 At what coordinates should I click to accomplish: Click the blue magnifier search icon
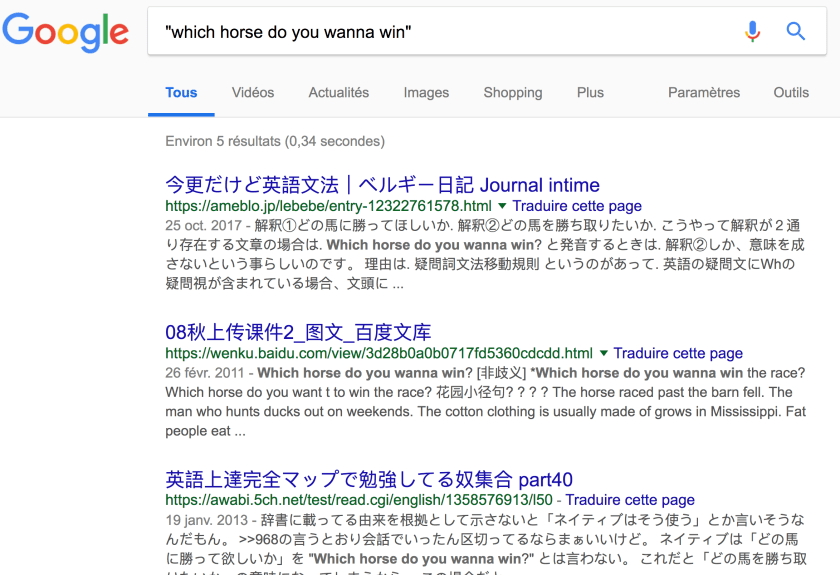point(796,32)
